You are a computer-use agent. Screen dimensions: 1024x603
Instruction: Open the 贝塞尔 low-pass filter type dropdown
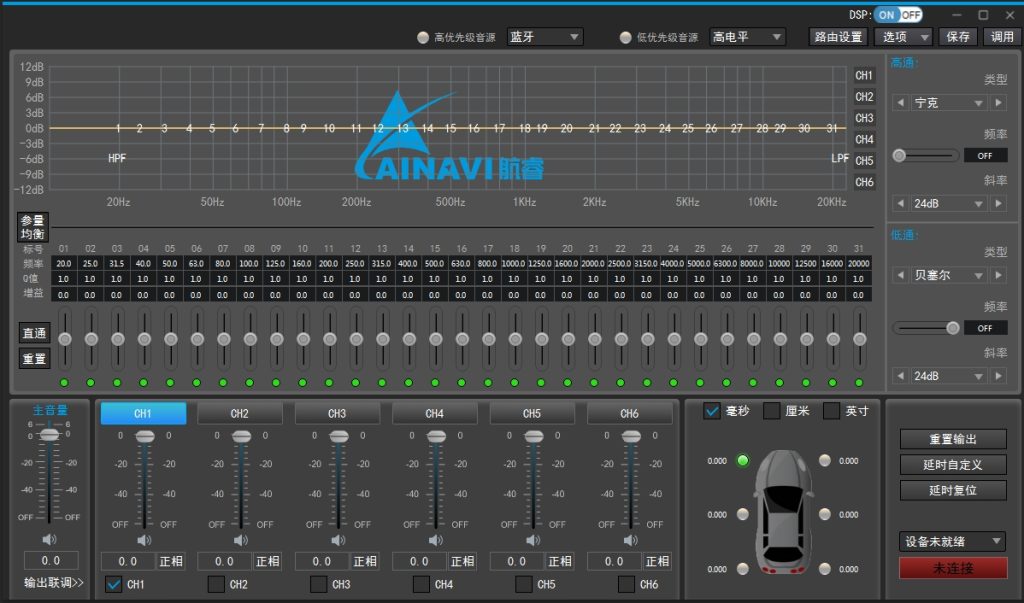(949, 275)
